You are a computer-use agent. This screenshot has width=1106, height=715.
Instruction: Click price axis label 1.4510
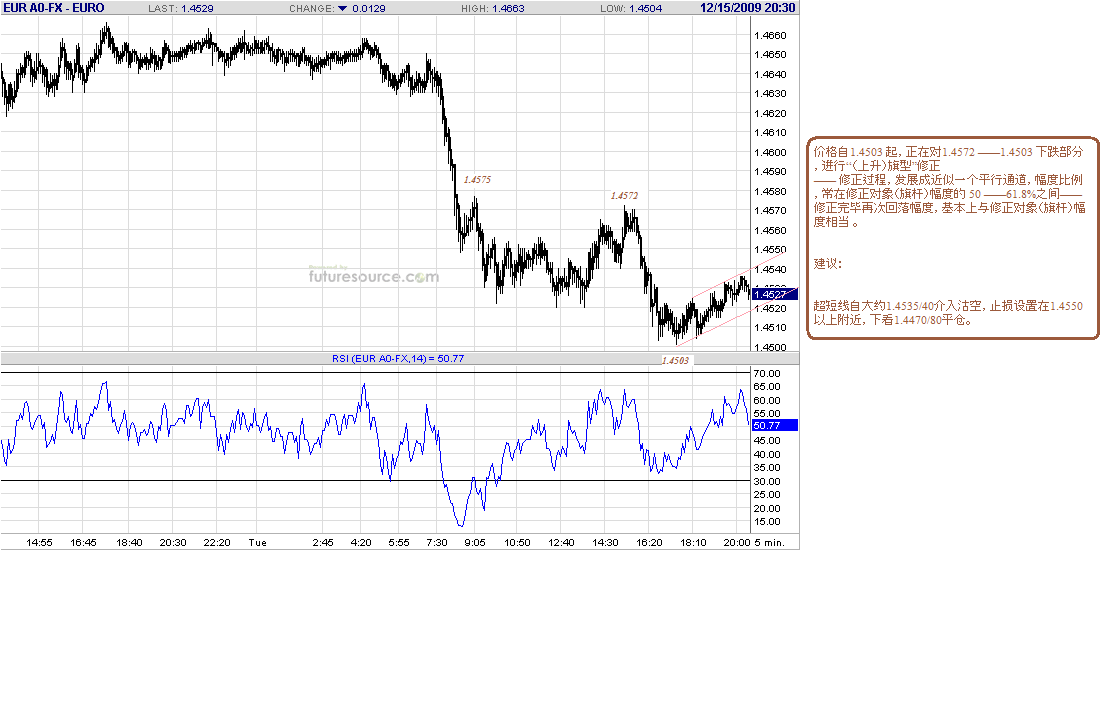770,327
